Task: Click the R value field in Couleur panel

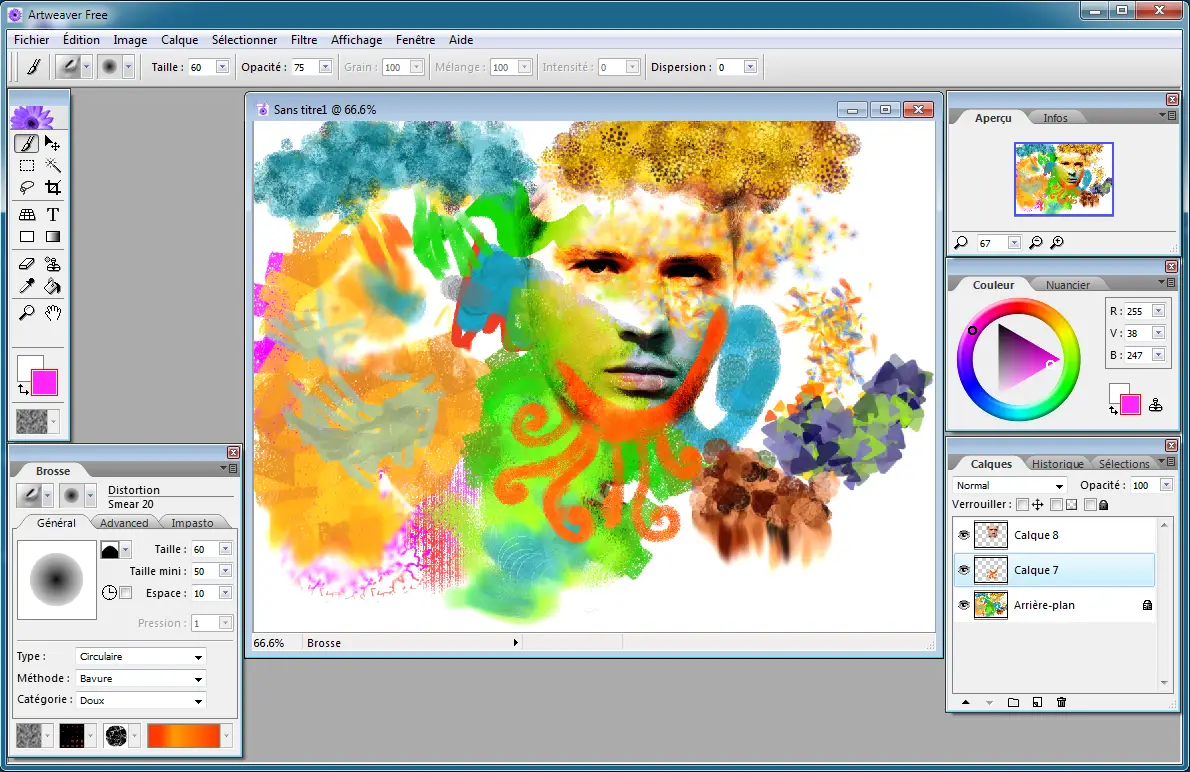Action: [1138, 311]
